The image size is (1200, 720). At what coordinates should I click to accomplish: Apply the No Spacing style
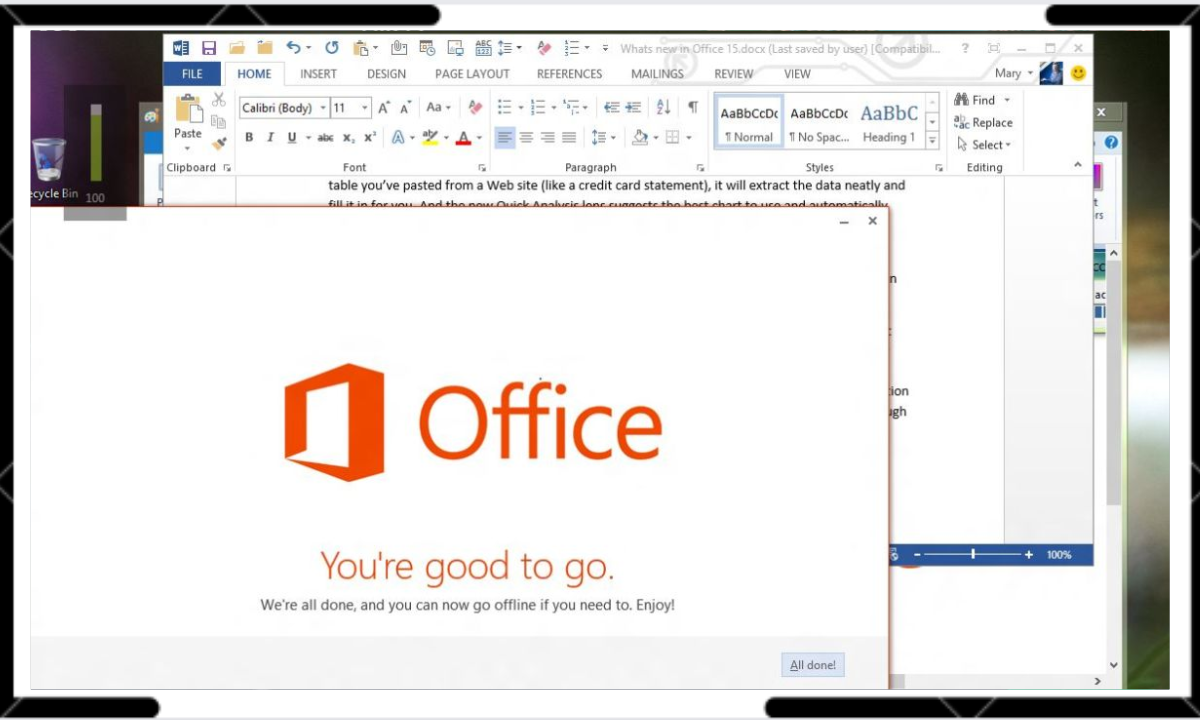pyautogui.click(x=819, y=123)
